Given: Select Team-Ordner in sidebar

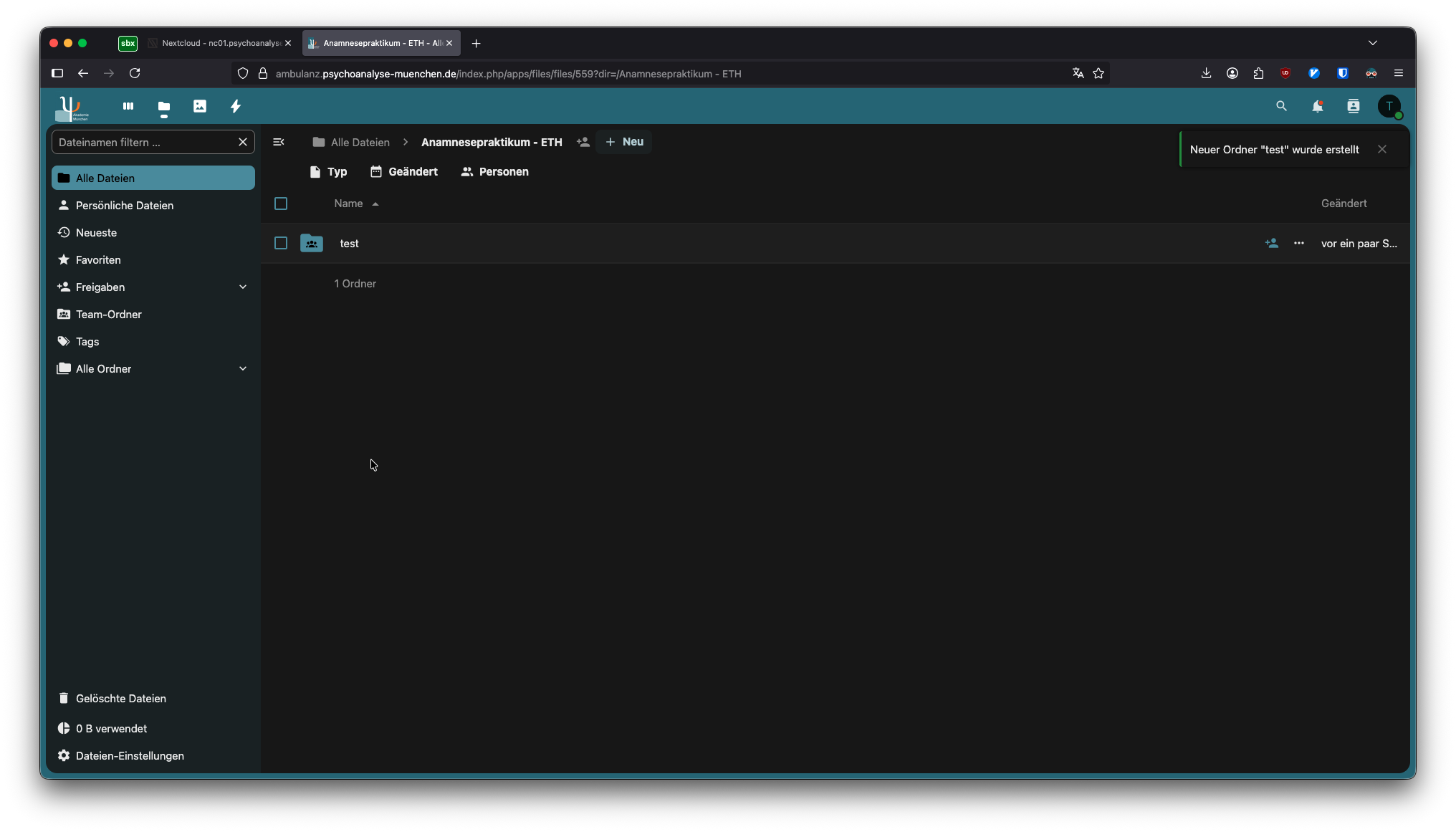Looking at the screenshot, I should [109, 315].
